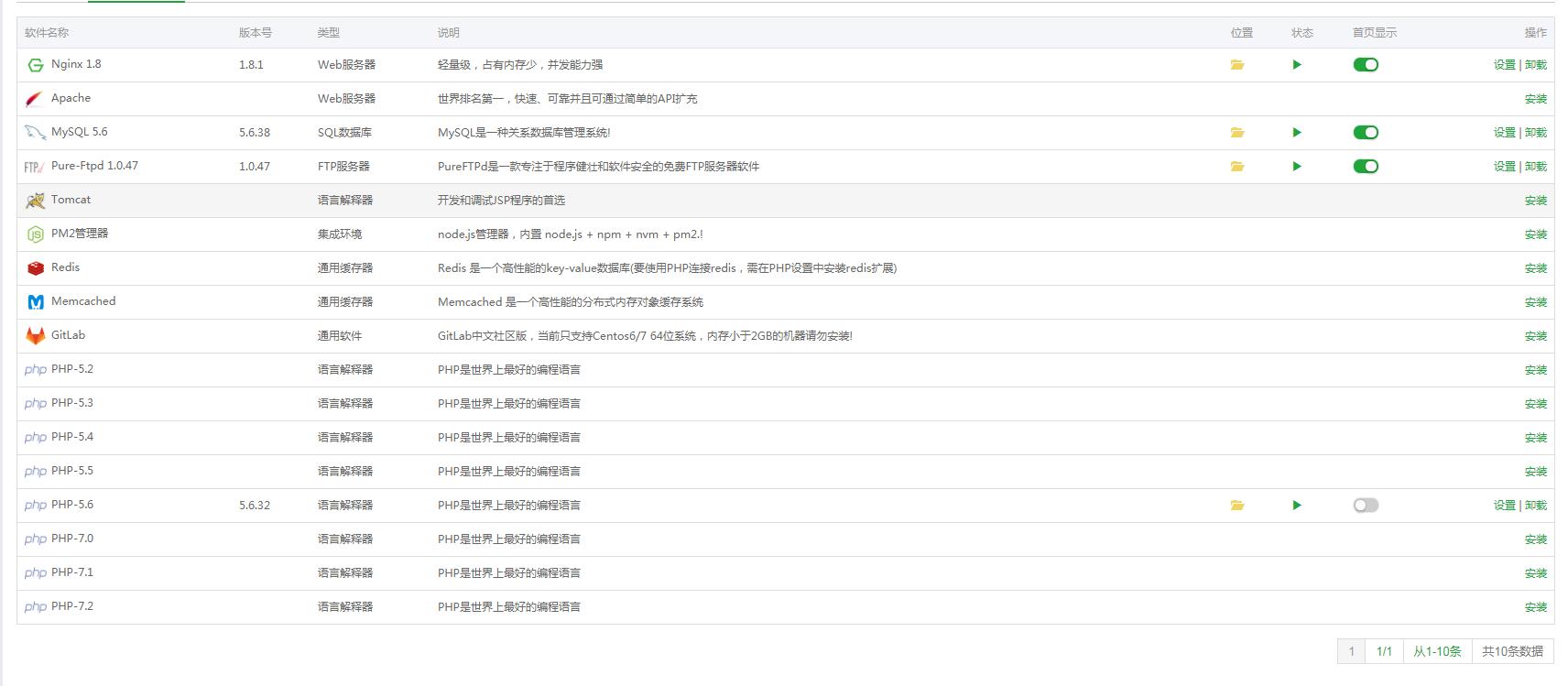Click 安装 to install GitLab
Image resolution: width=1568 pixels, height=686 pixels.
(x=1536, y=336)
